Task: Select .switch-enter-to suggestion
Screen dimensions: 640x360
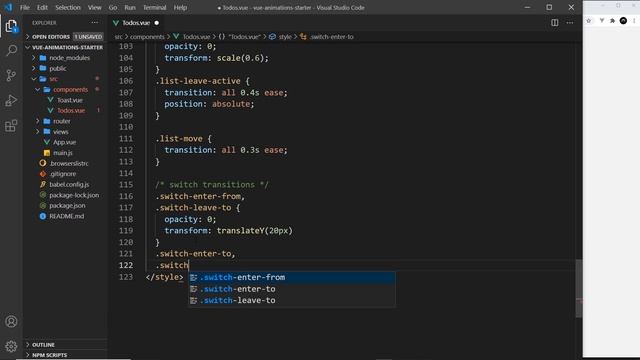Action: click(x=291, y=289)
